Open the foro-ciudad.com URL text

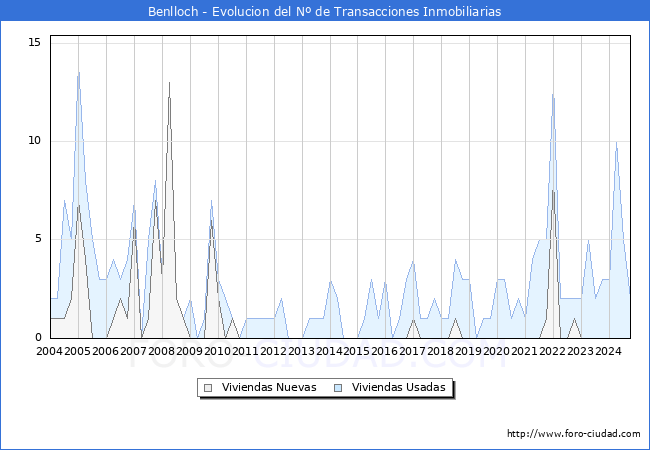[x=574, y=433]
